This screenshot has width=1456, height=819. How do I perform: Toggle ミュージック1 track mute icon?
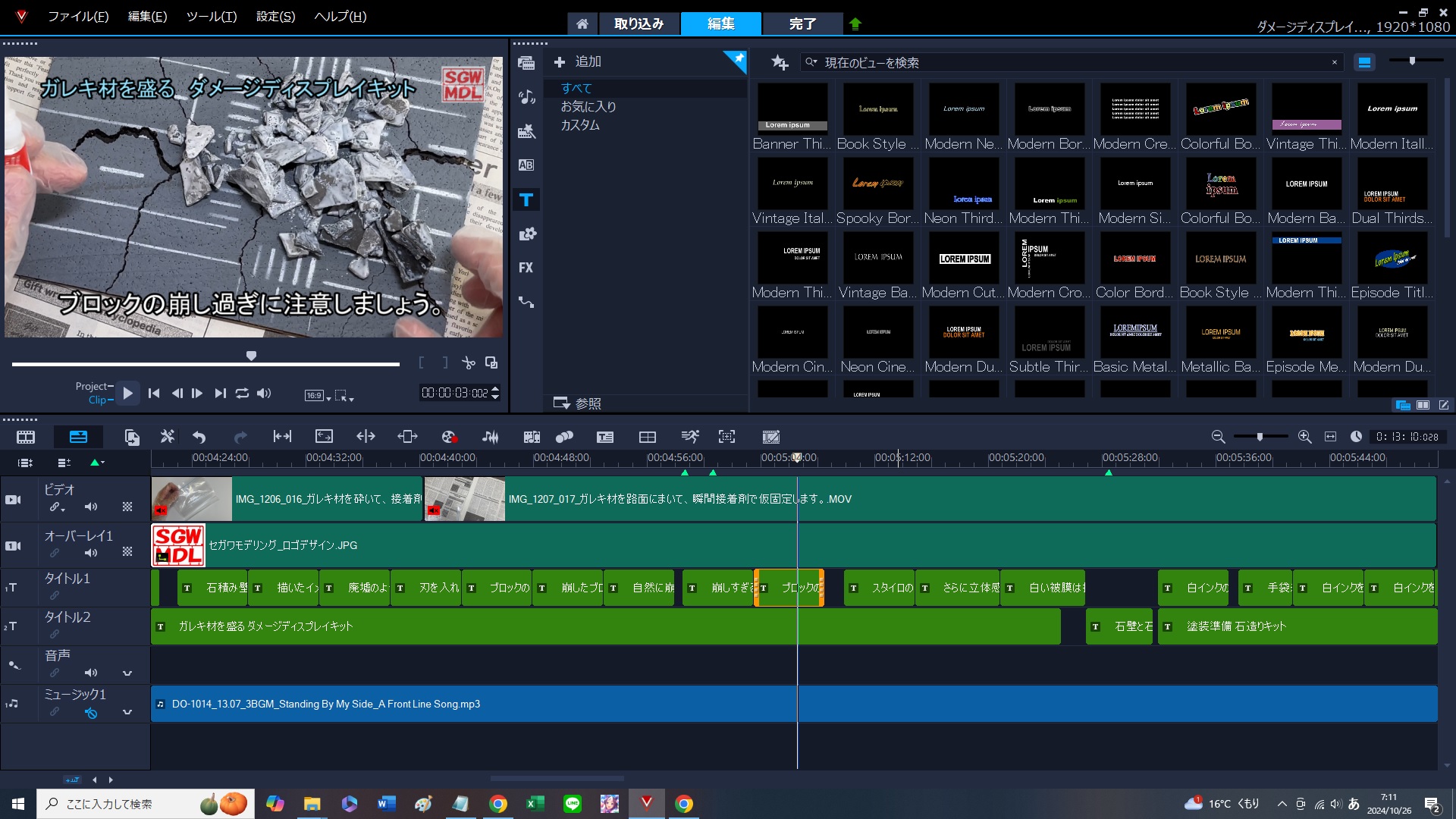coord(91,713)
